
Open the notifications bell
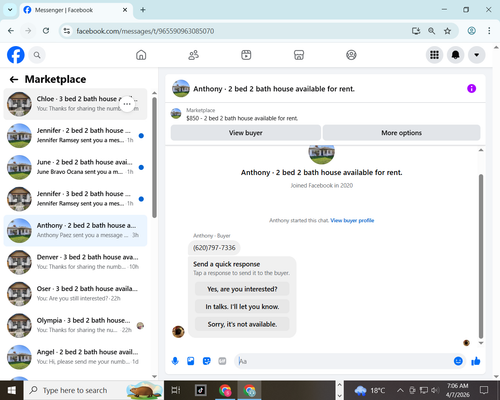tap(456, 55)
